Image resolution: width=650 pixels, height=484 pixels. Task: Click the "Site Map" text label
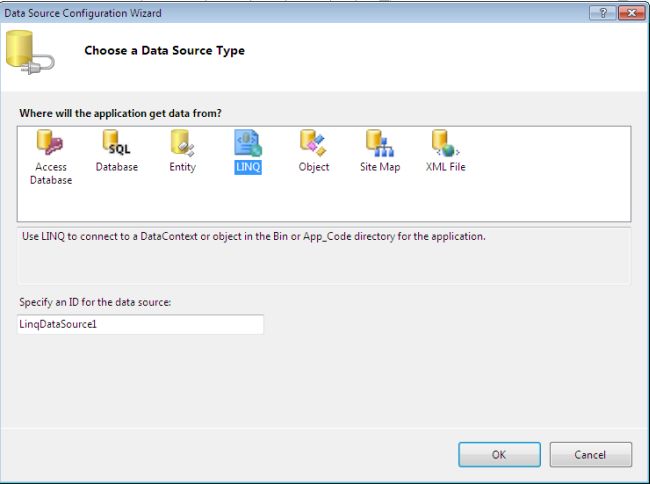[x=380, y=167]
